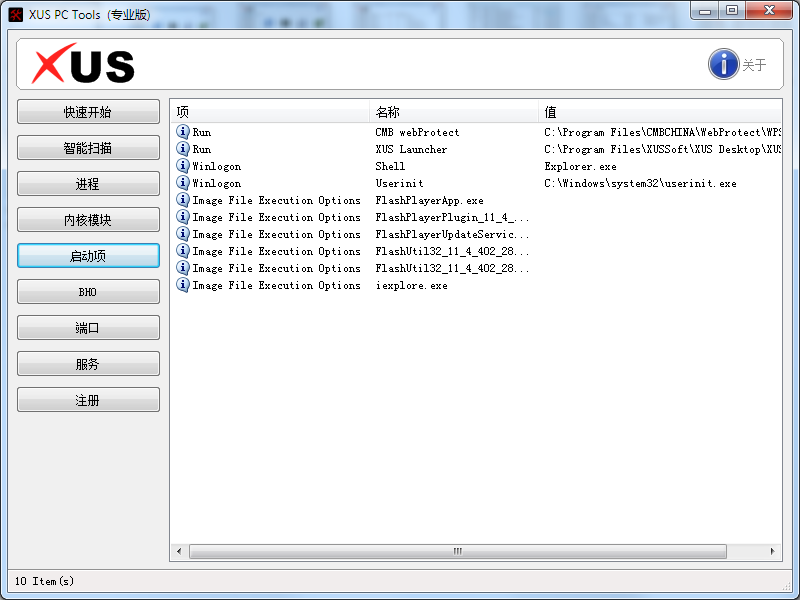Open the 端口 ports section
The image size is (800, 600).
tap(88, 328)
